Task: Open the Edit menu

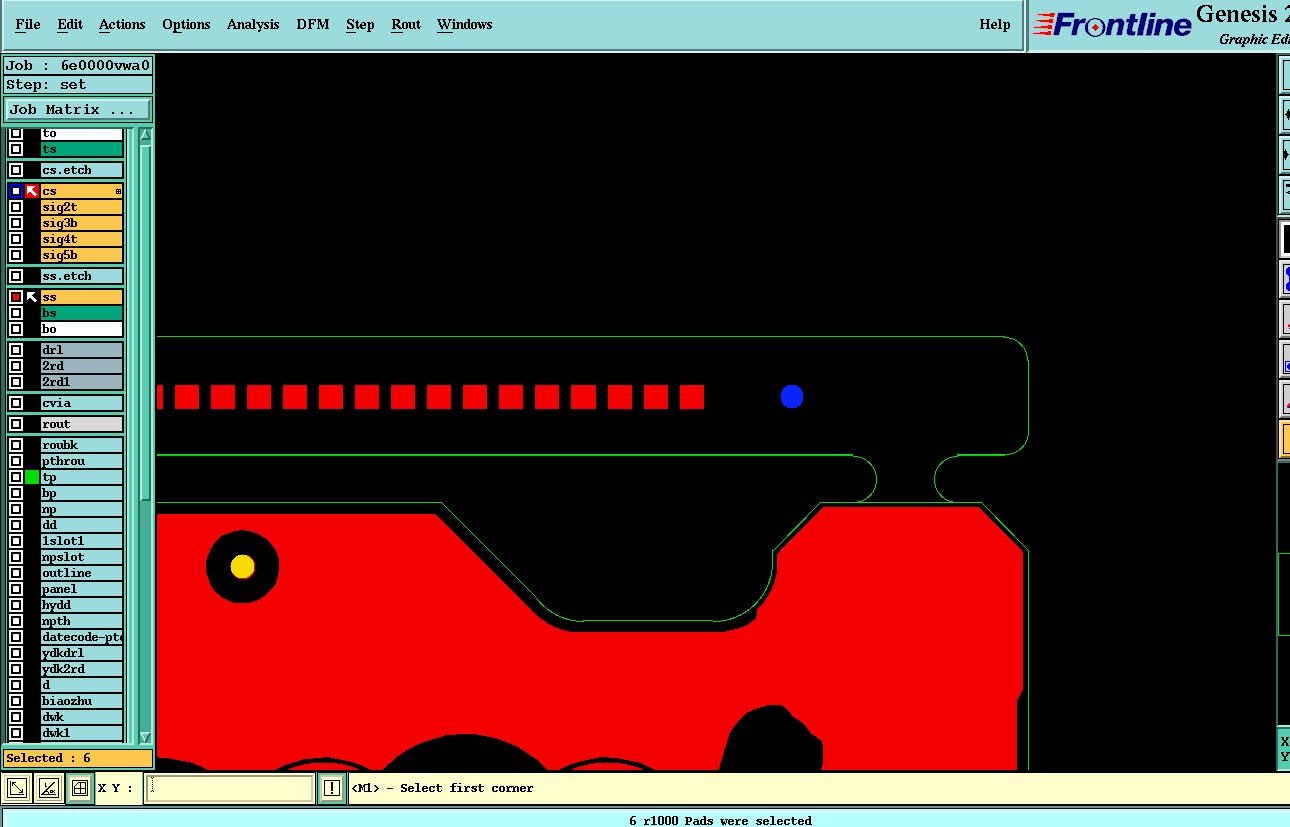Action: click(x=70, y=24)
